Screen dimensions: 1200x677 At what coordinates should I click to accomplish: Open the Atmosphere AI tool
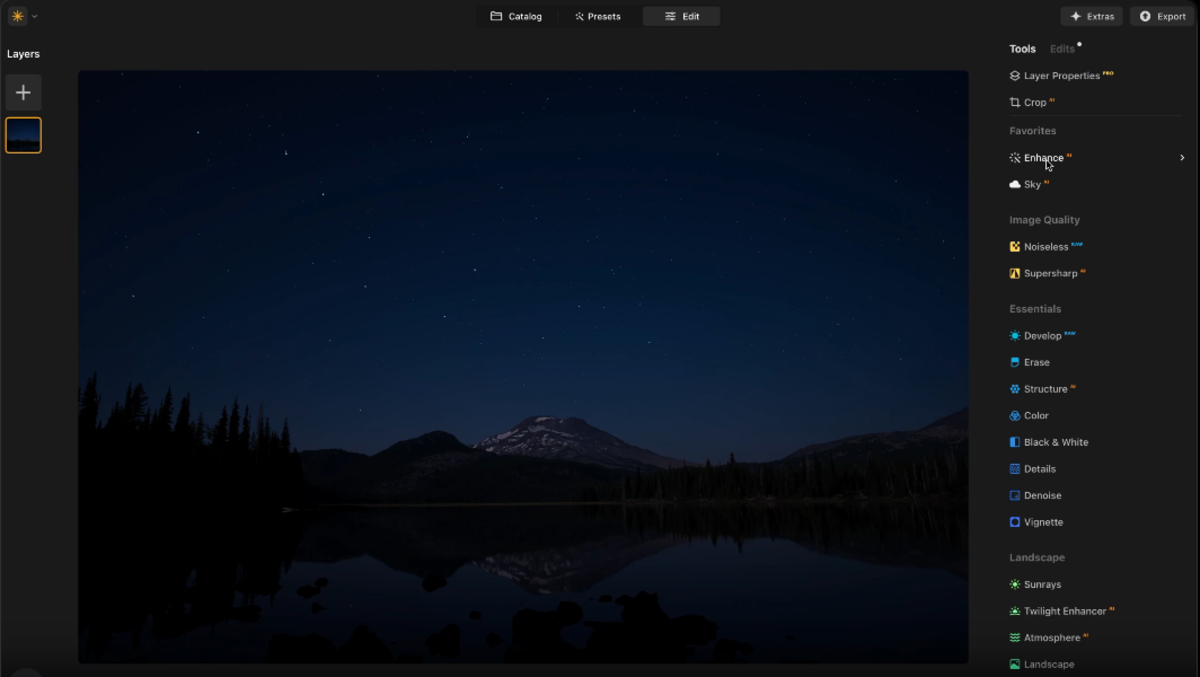point(1049,637)
